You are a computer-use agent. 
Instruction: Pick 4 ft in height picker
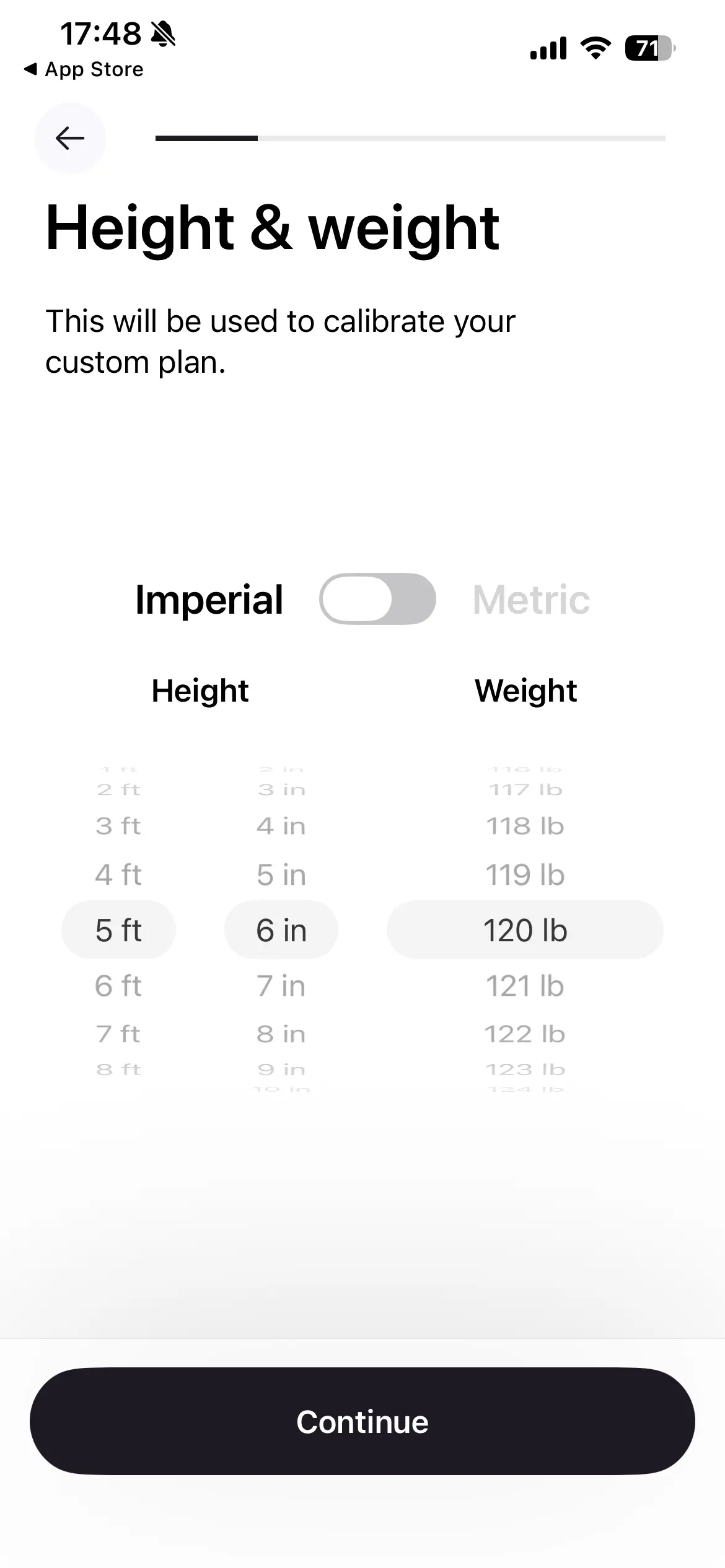coord(118,874)
